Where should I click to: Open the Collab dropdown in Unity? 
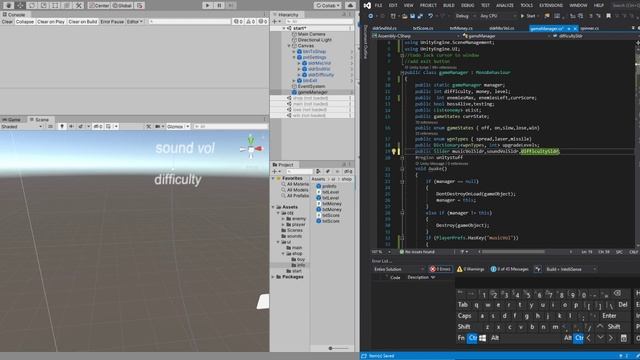point(328,5)
